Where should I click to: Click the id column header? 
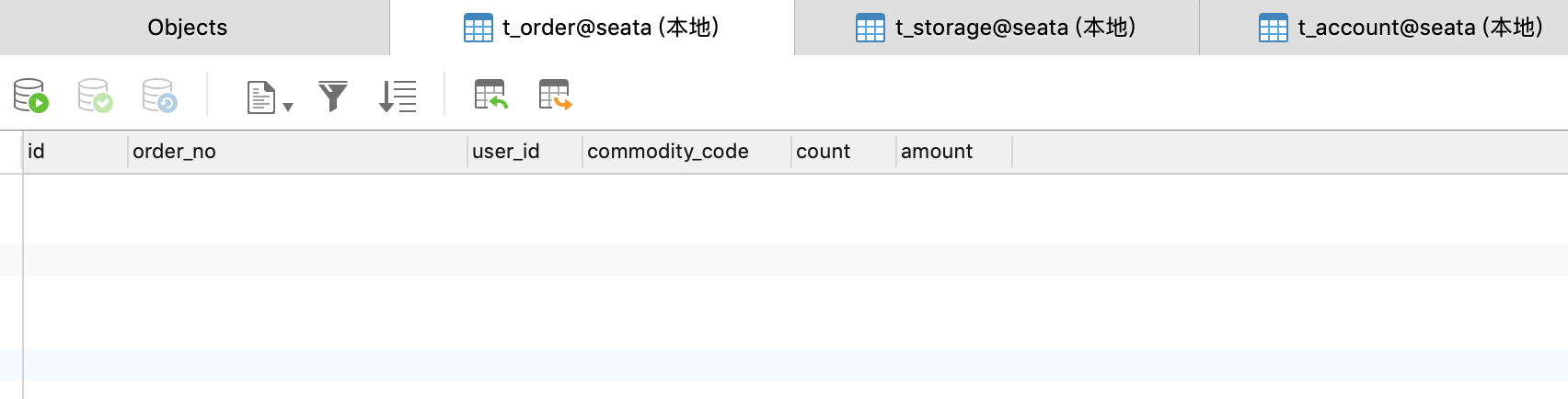click(x=75, y=152)
